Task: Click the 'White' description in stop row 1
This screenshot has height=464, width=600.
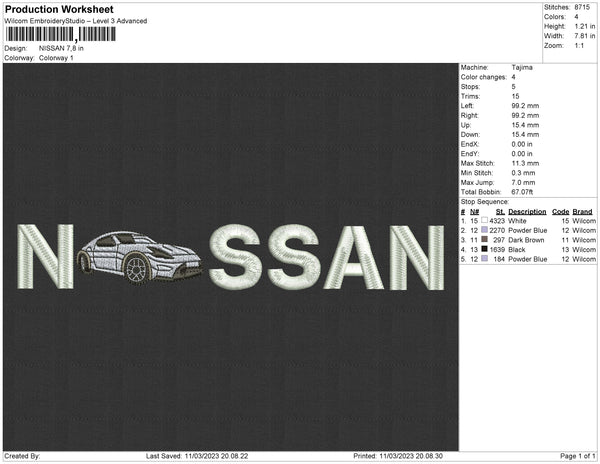Action: pyautogui.click(x=517, y=221)
